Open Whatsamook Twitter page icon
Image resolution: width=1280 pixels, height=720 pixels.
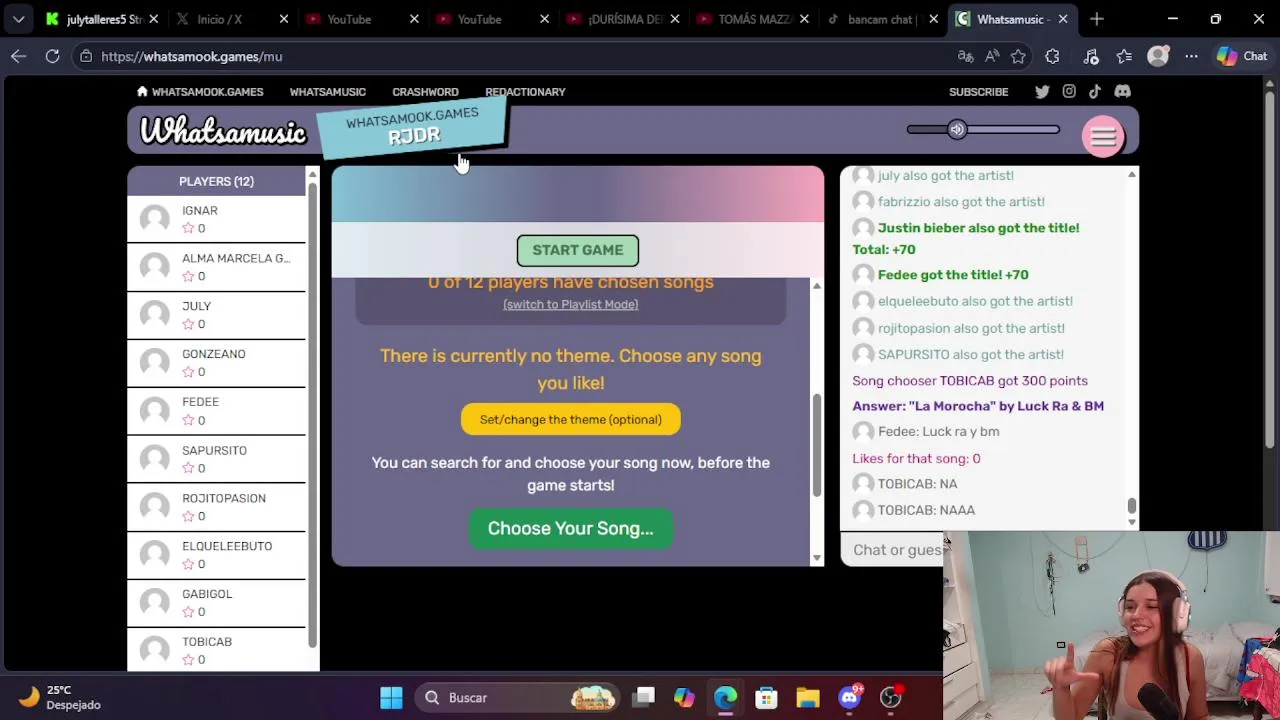pos(1042,92)
